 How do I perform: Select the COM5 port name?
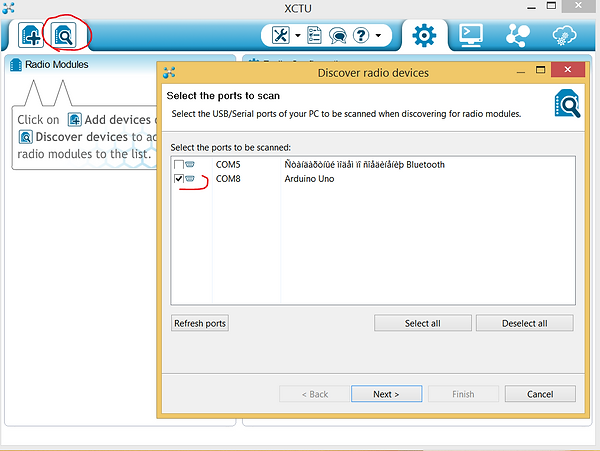(x=228, y=165)
